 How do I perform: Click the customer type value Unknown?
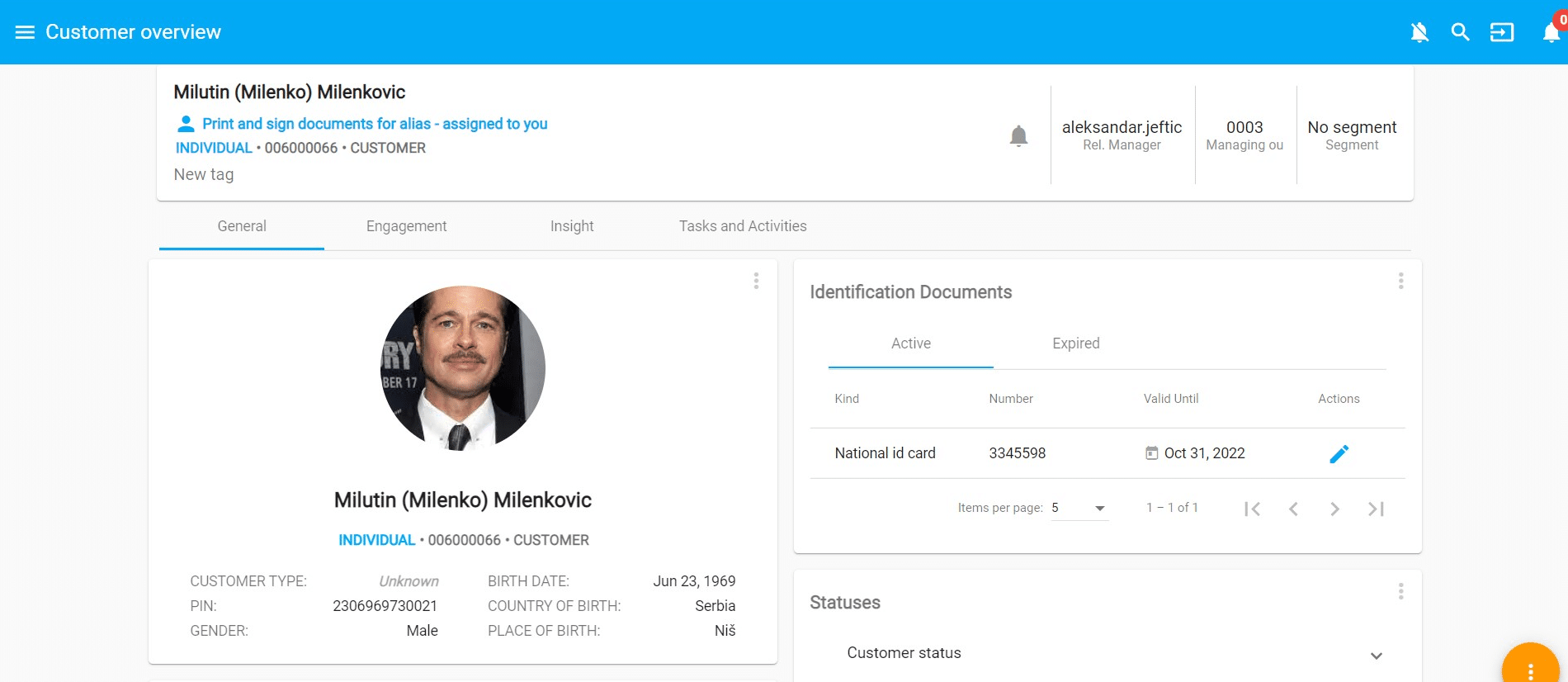click(409, 581)
